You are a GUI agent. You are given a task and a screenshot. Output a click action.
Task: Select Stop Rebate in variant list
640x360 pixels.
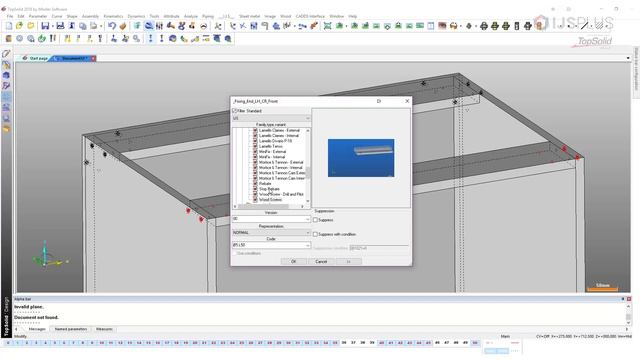[269, 189]
